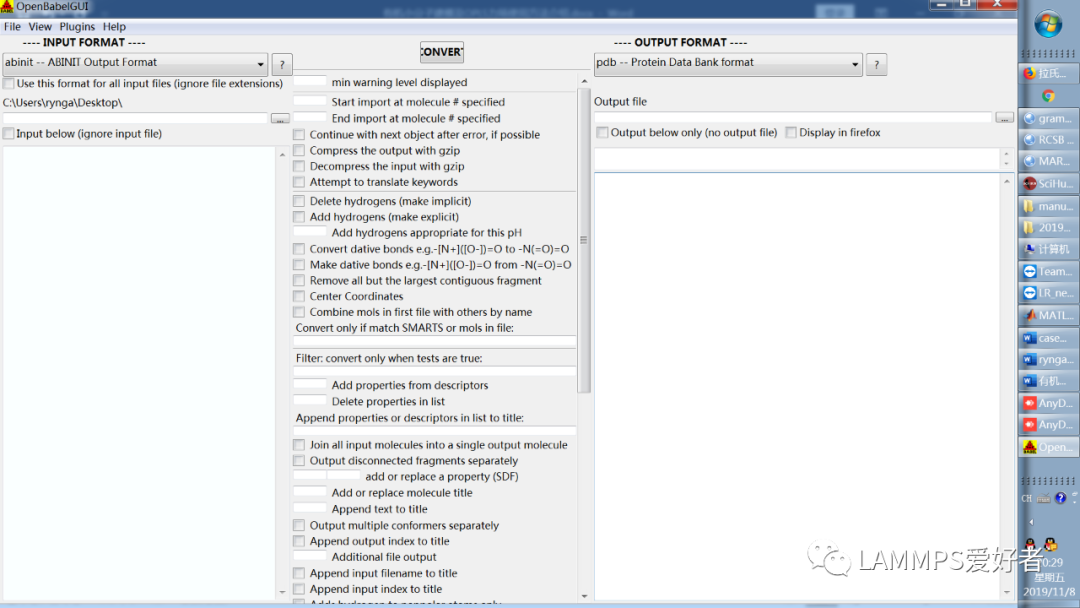Image resolution: width=1080 pixels, height=608 pixels.
Task: Click the CH language indicator
Action: coord(1026,499)
